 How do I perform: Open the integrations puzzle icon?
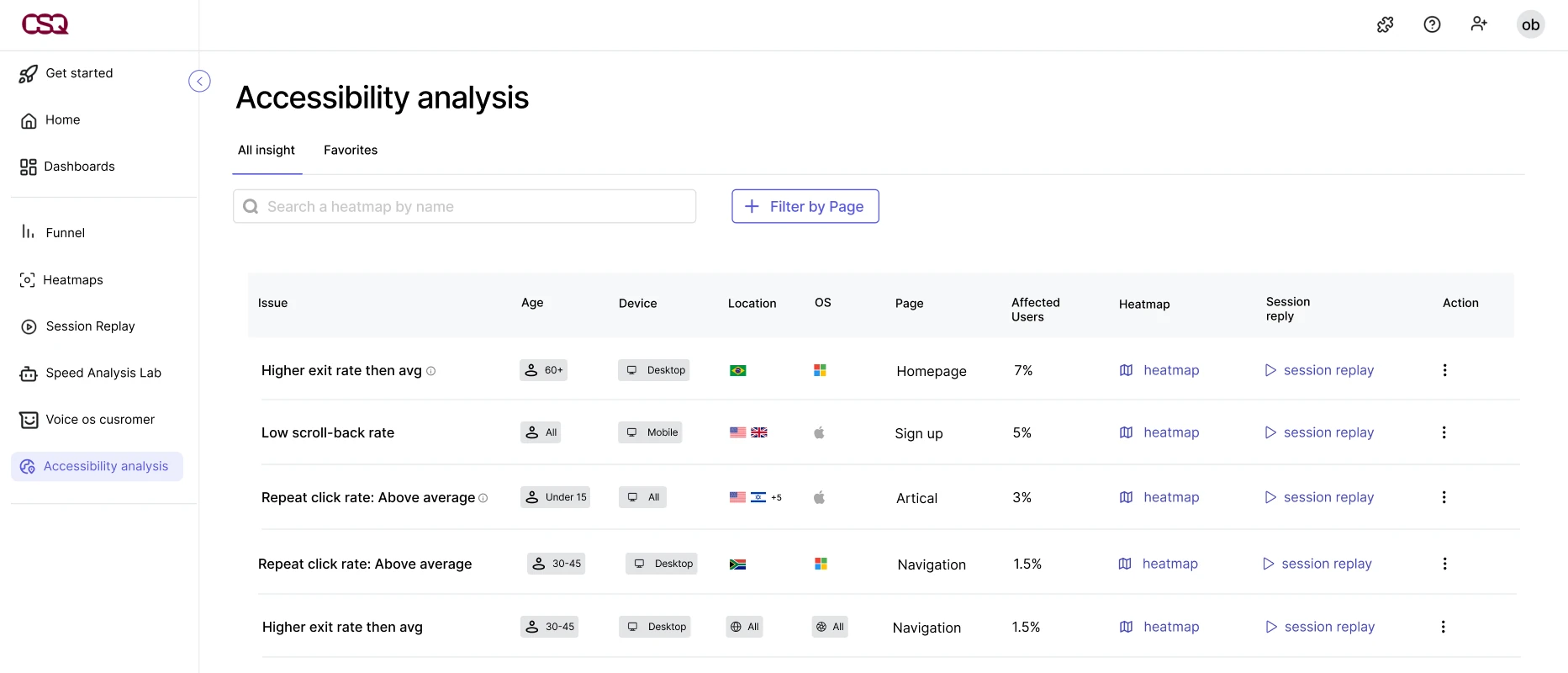(1386, 25)
